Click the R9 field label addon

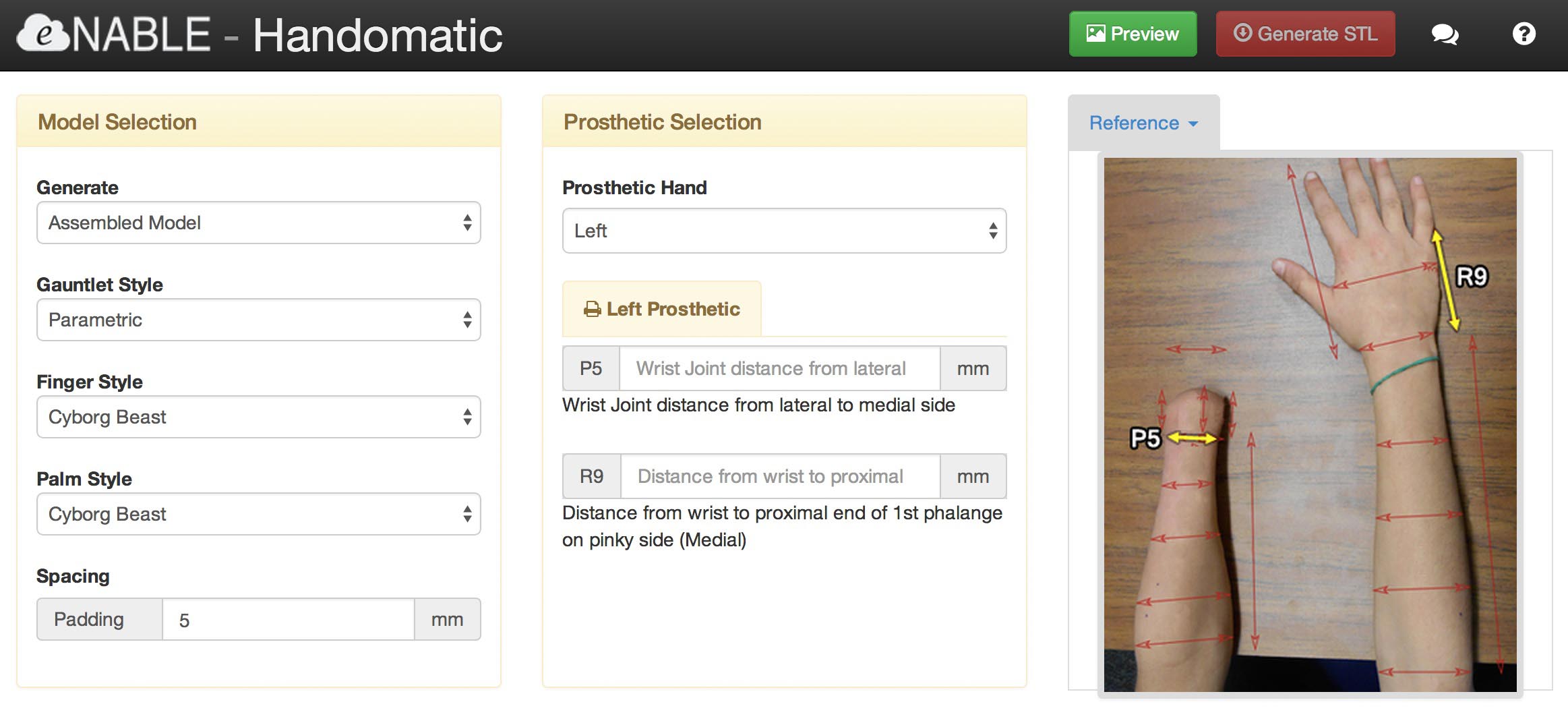pyautogui.click(x=592, y=476)
